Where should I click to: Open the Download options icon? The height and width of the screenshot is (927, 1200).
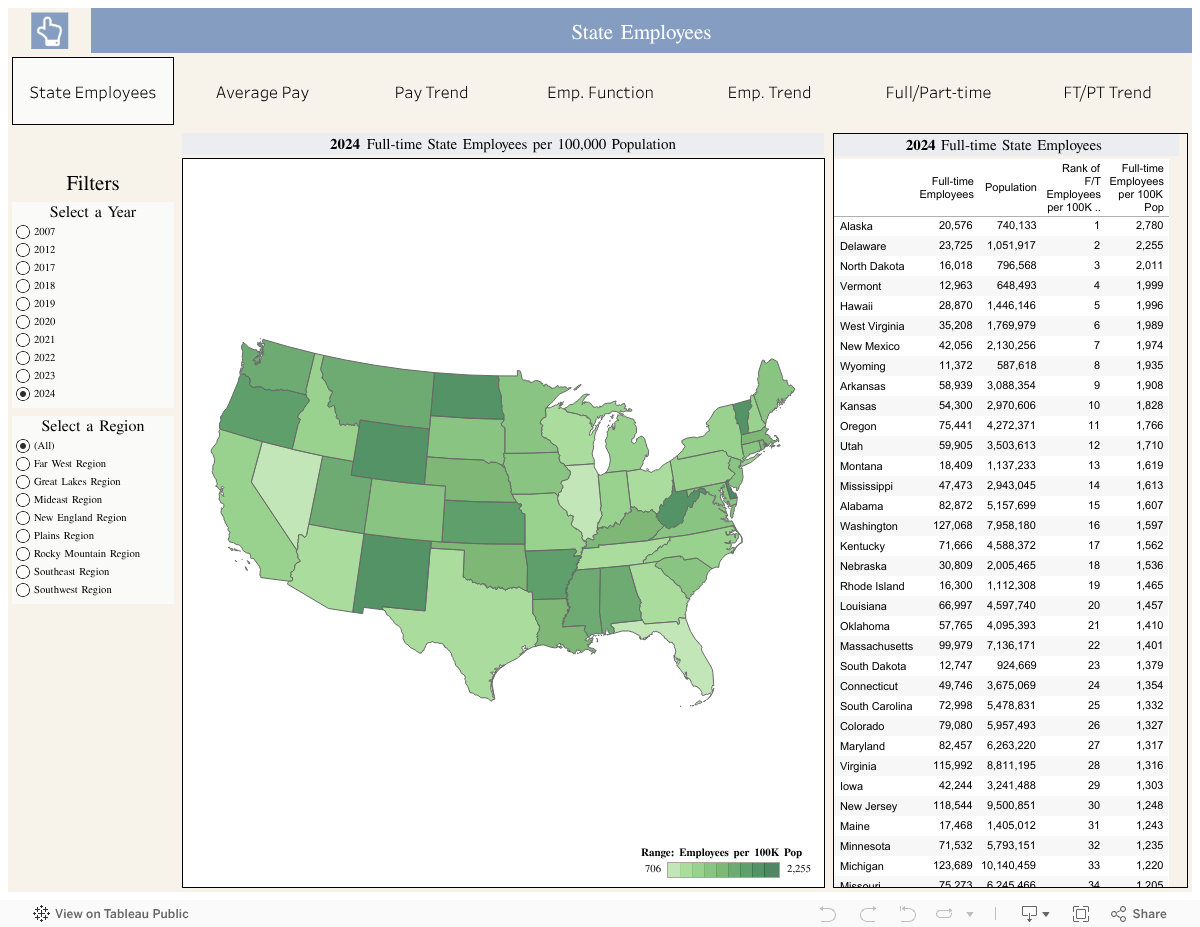[x=1029, y=913]
